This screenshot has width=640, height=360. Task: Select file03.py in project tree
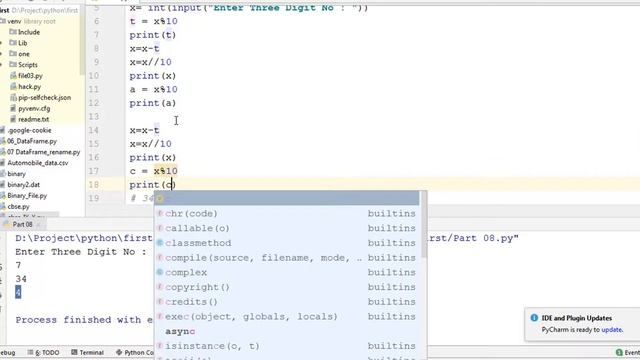point(30,76)
